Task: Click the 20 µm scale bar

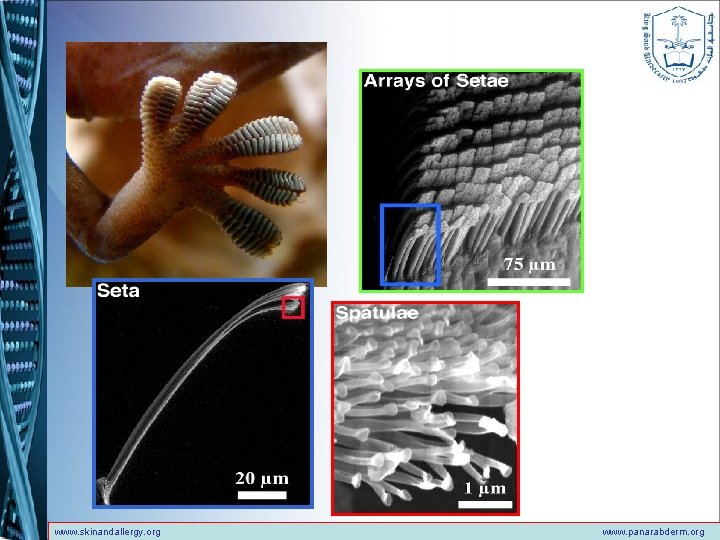Action: pyautogui.click(x=262, y=495)
